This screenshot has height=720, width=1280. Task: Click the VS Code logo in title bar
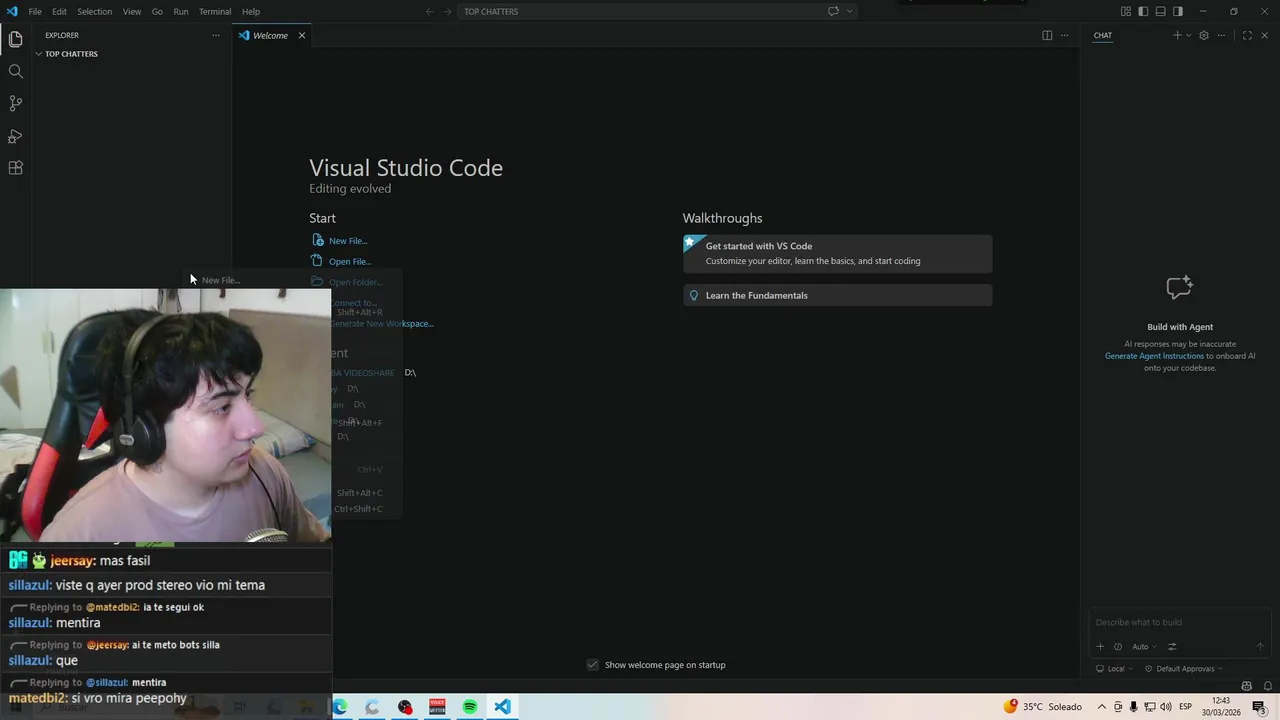tap(12, 11)
